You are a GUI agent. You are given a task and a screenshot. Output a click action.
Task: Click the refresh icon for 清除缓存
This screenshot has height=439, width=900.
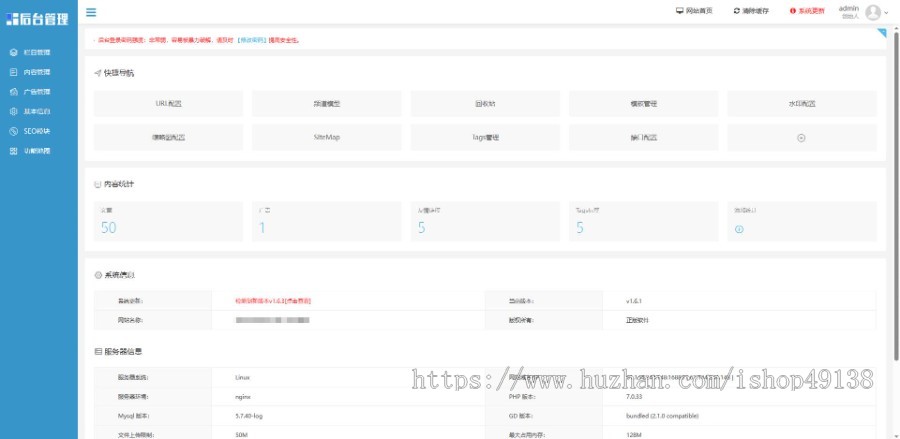pos(736,11)
